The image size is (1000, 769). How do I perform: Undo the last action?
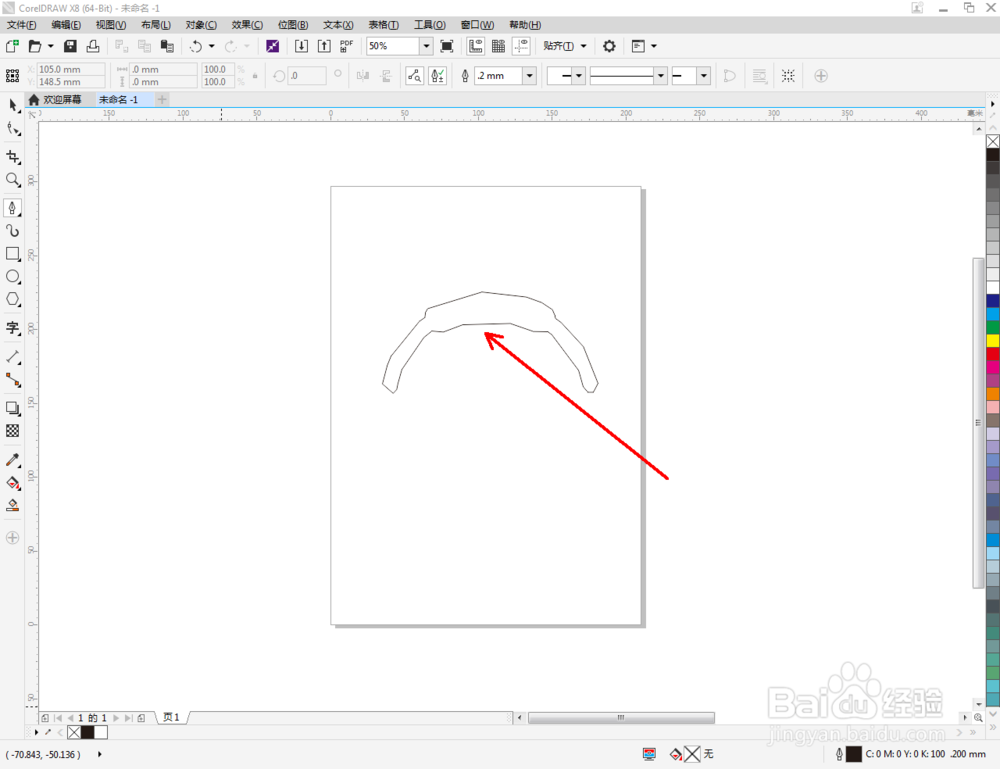195,46
